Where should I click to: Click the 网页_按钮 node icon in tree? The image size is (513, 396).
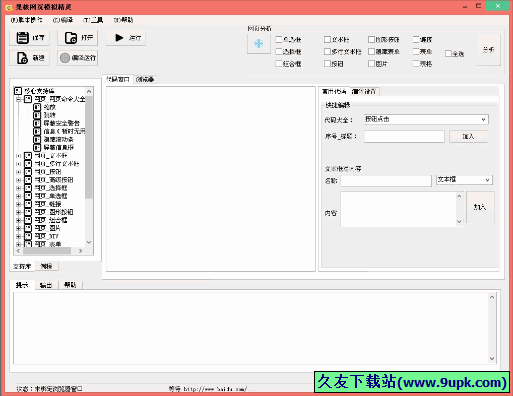(x=28, y=172)
